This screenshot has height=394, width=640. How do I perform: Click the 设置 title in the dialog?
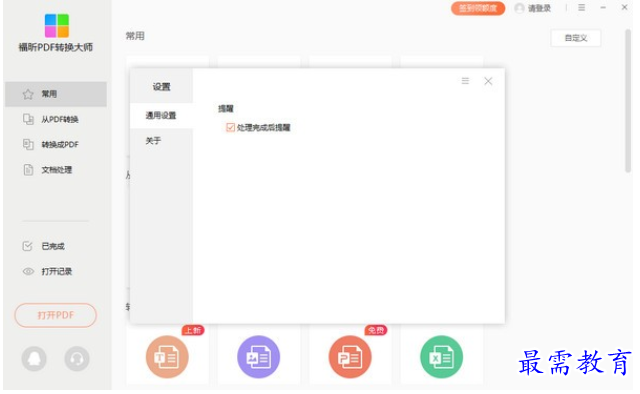click(x=161, y=87)
